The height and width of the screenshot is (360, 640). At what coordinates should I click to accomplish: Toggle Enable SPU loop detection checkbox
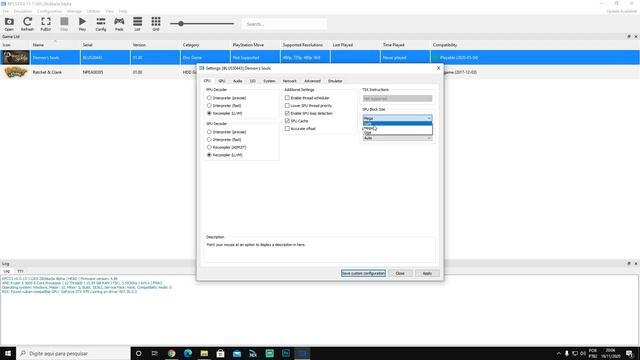coord(287,113)
